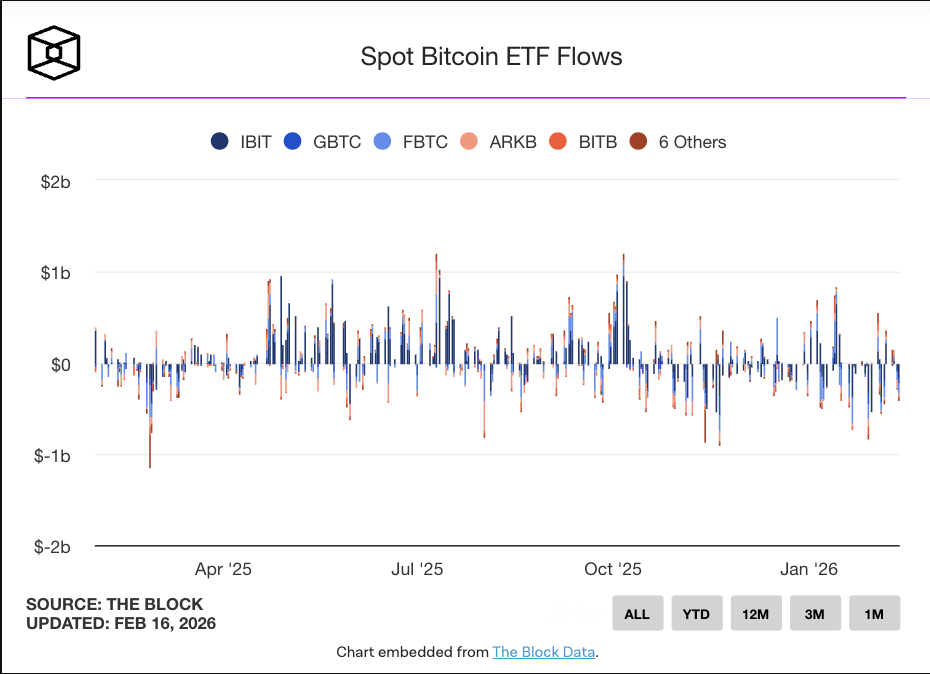Select the YTD range button

coord(697,613)
